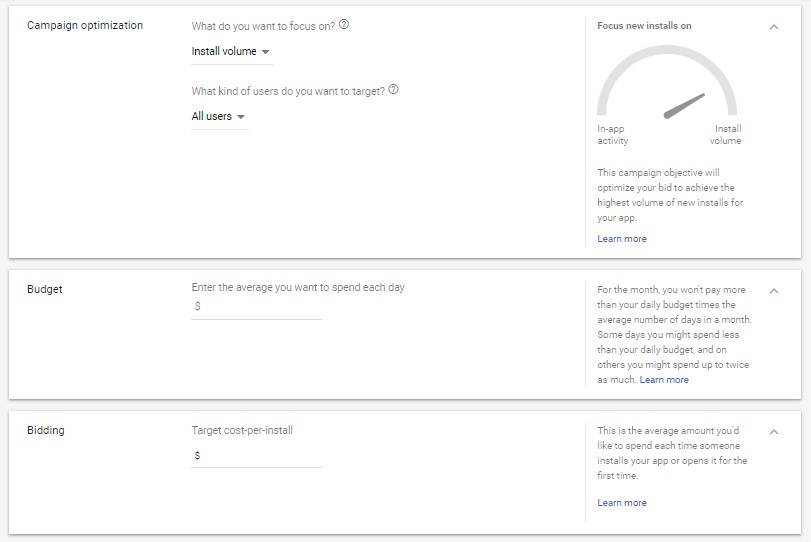Click the Focus new installs on title

pos(644,26)
